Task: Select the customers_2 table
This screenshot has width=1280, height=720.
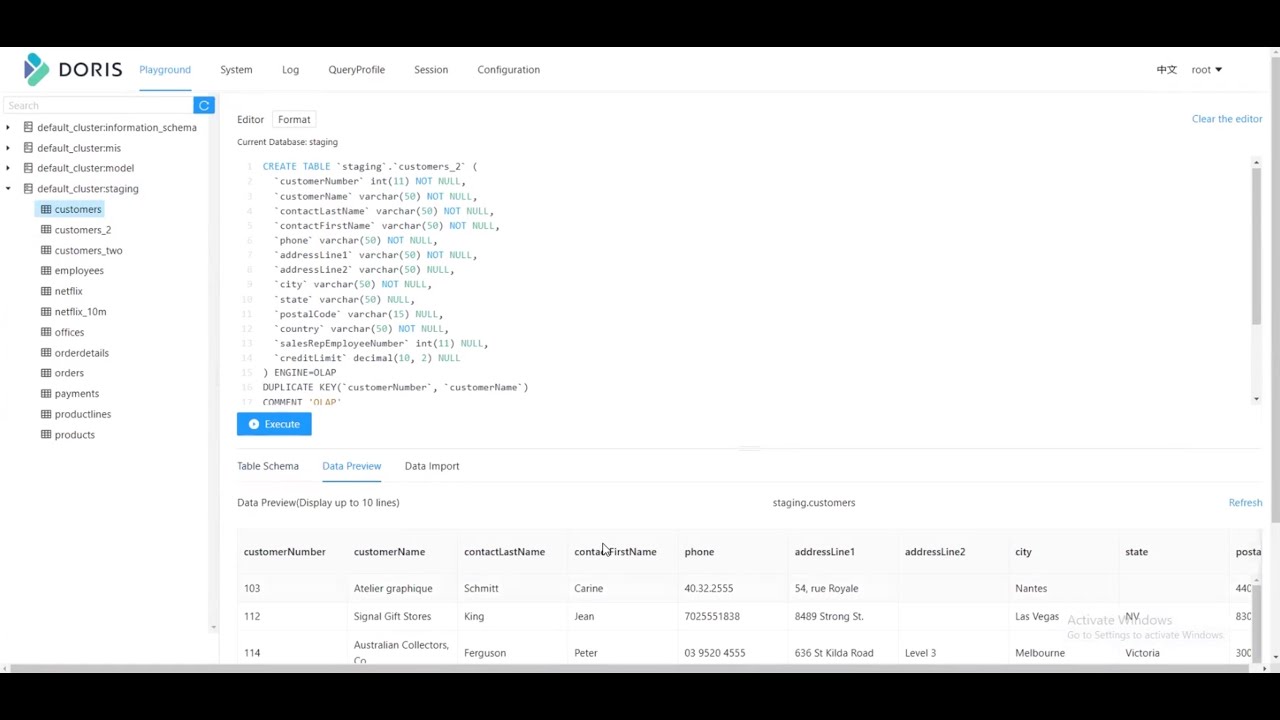Action: [x=83, y=230]
